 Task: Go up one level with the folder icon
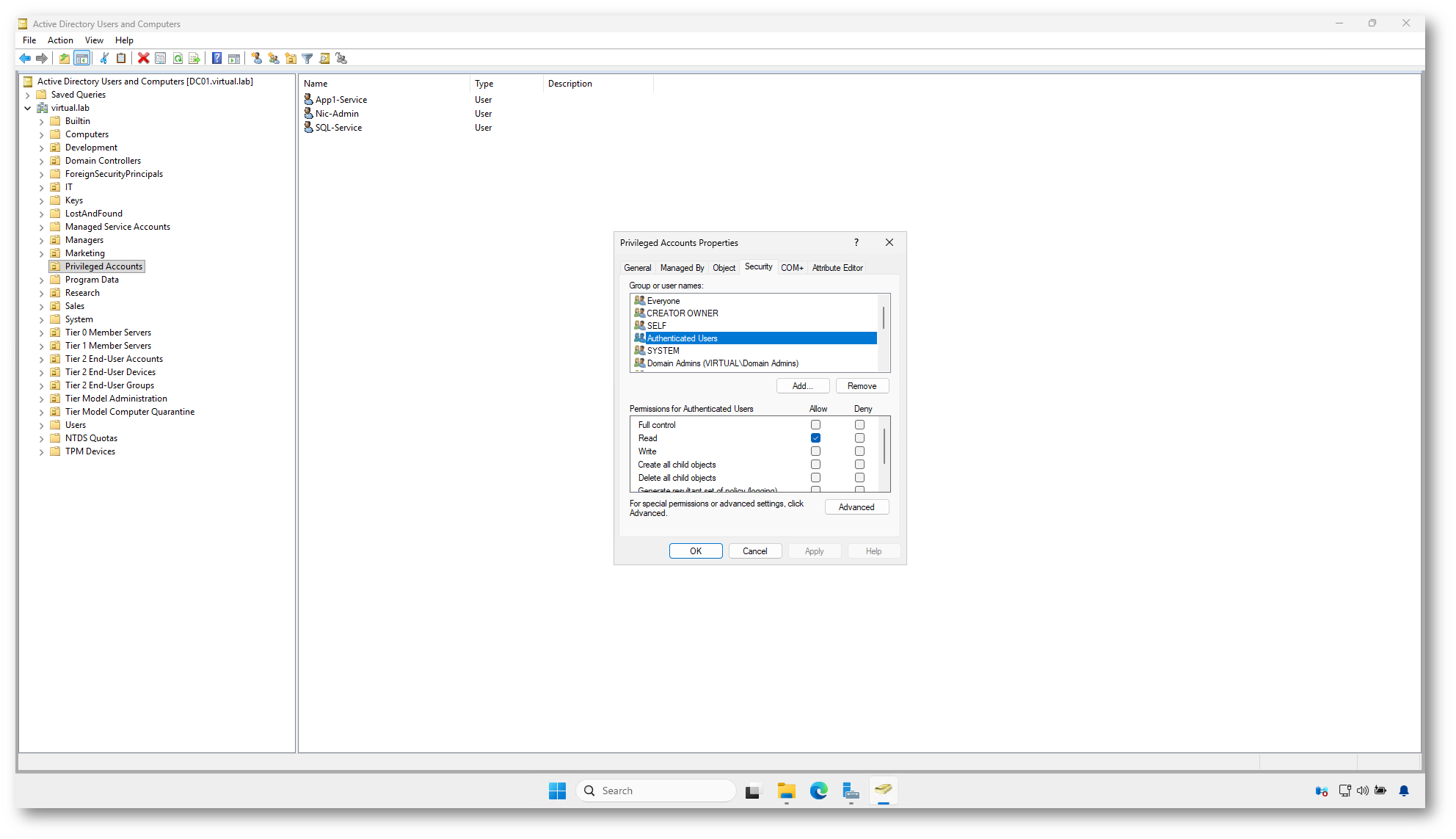(65, 59)
